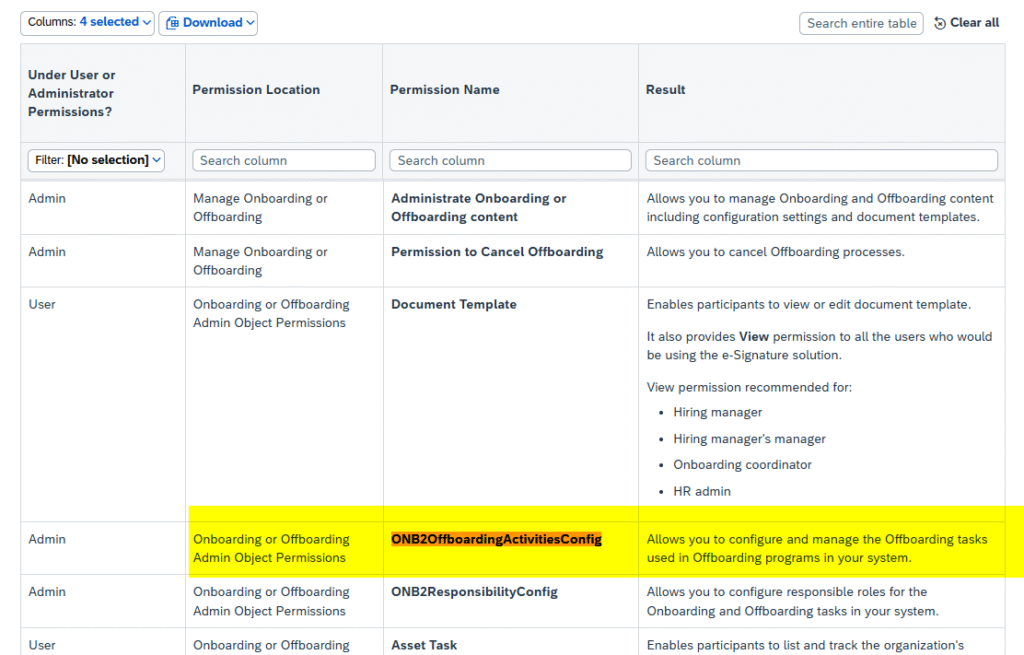Click the Asset Task permission name
The width and height of the screenshot is (1024, 655).
coord(424,645)
